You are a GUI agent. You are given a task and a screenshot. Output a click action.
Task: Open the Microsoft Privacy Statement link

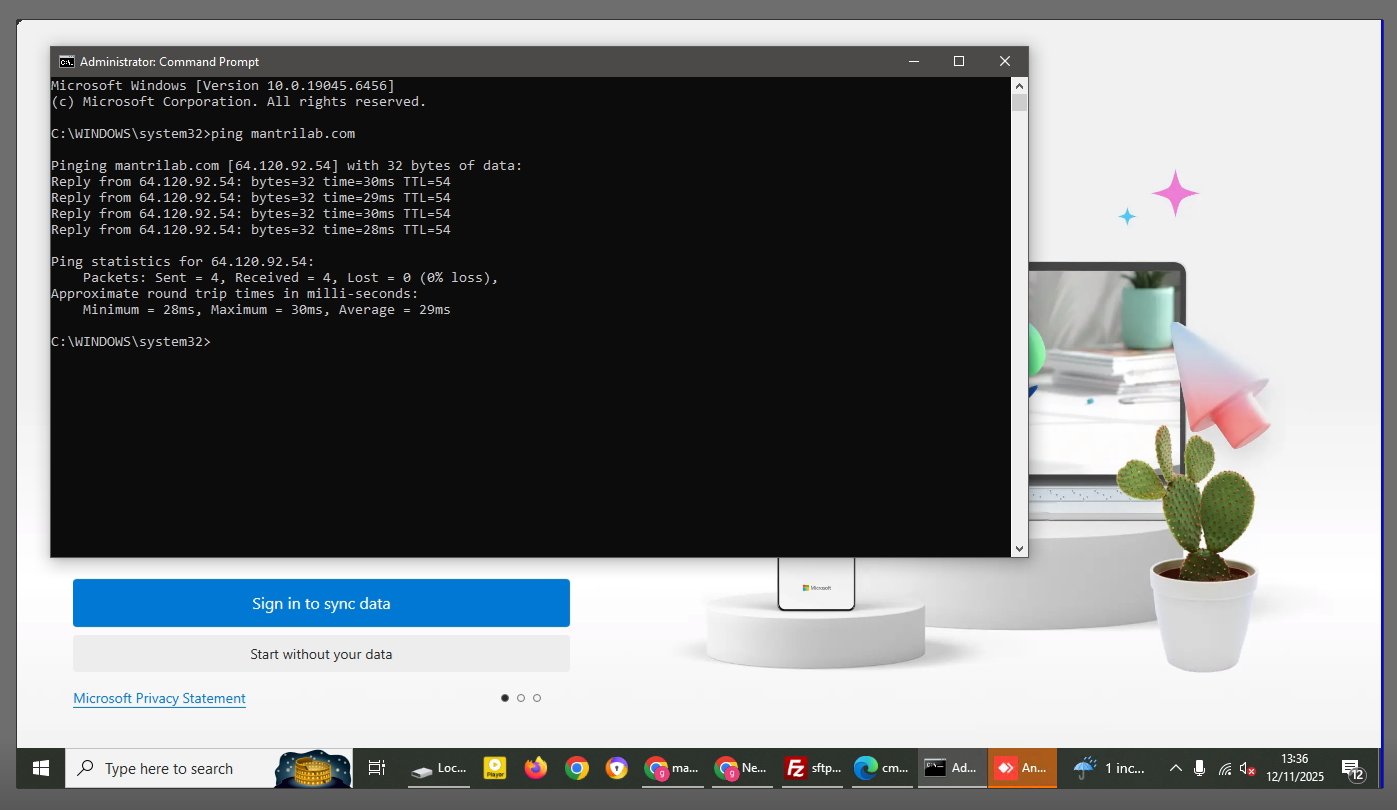[x=159, y=698]
